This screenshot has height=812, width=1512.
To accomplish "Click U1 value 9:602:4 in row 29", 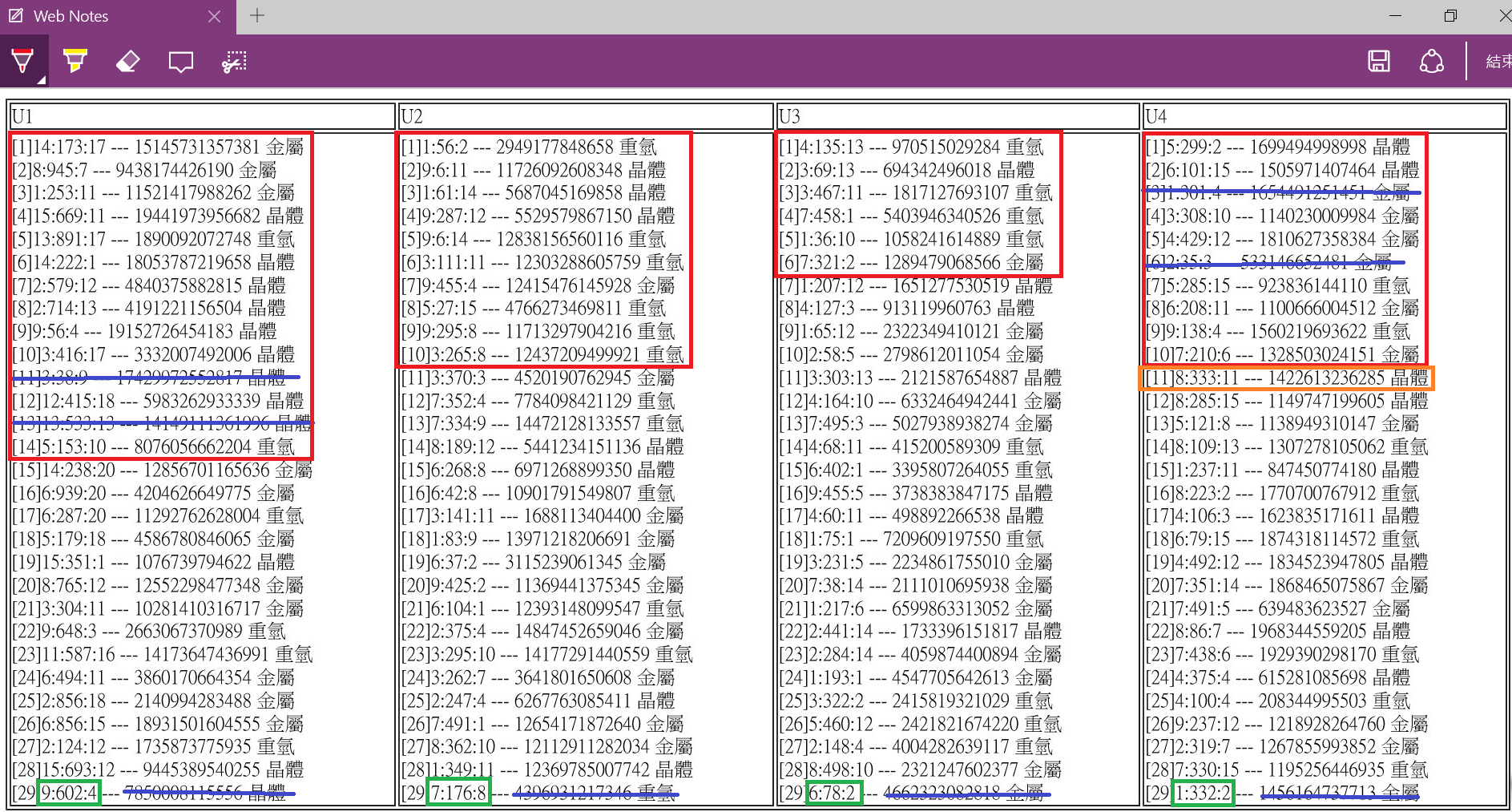I will pos(69,794).
